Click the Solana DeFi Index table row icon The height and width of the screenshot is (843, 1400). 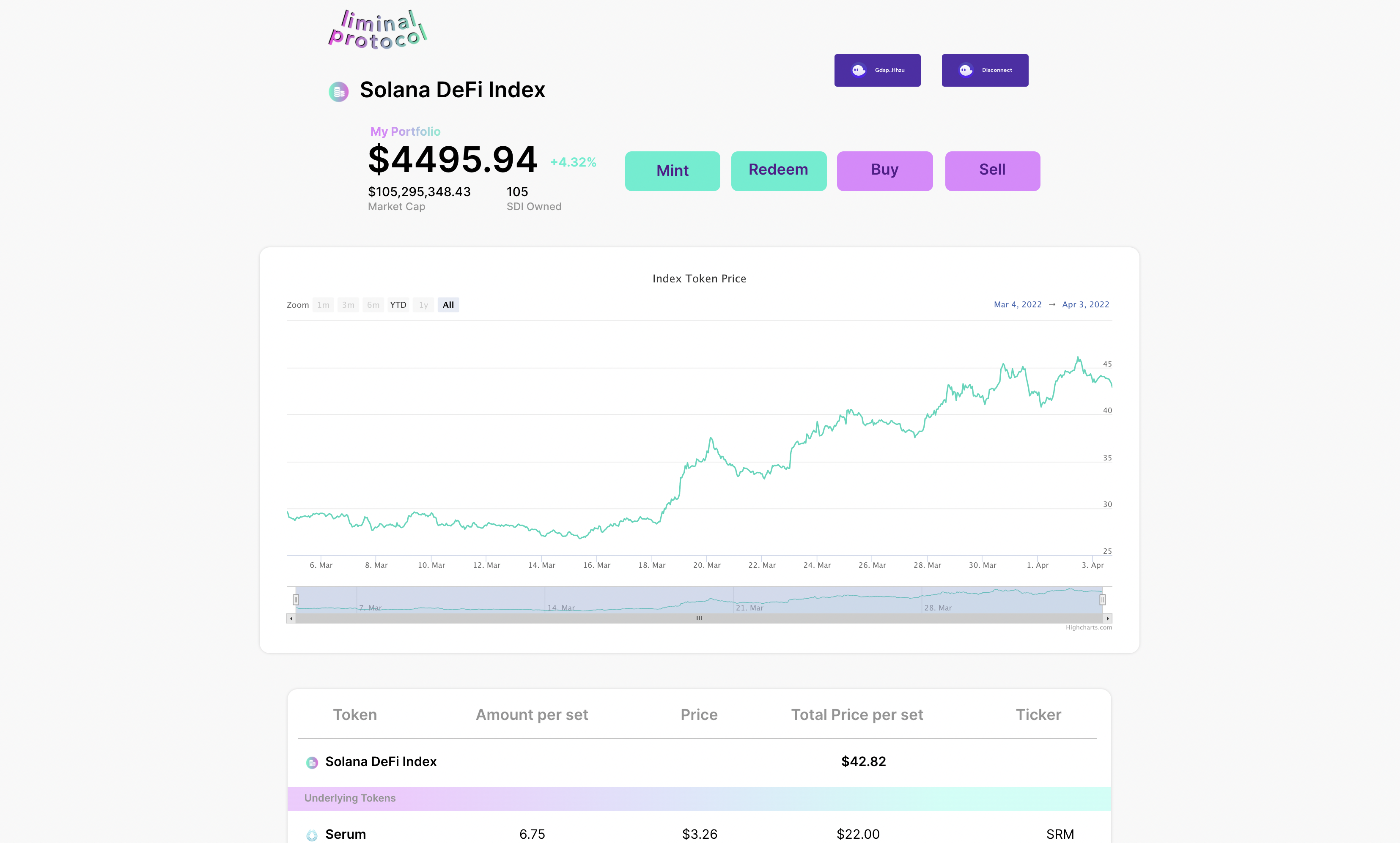[312, 762]
